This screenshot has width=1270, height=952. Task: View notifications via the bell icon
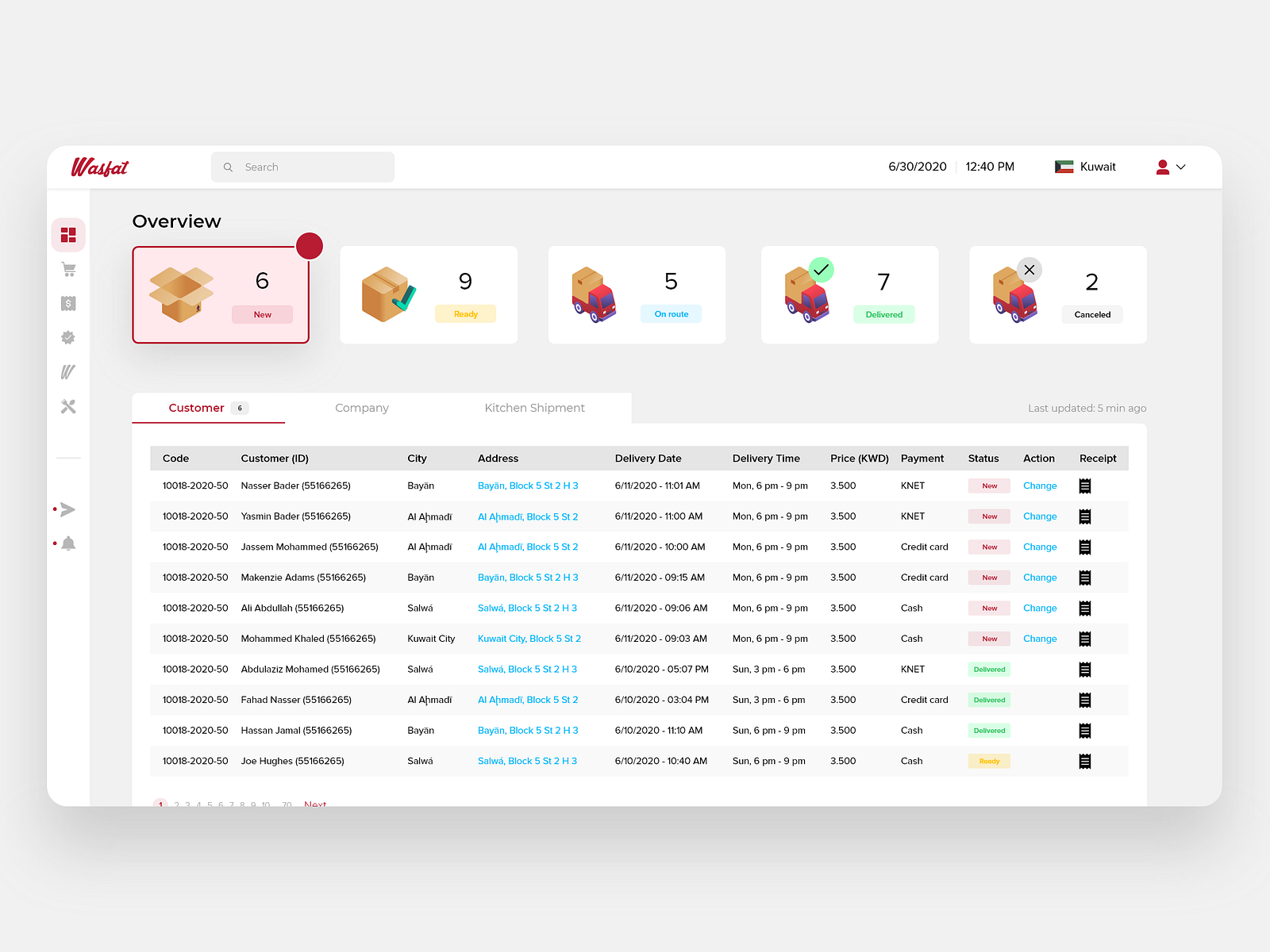[68, 544]
